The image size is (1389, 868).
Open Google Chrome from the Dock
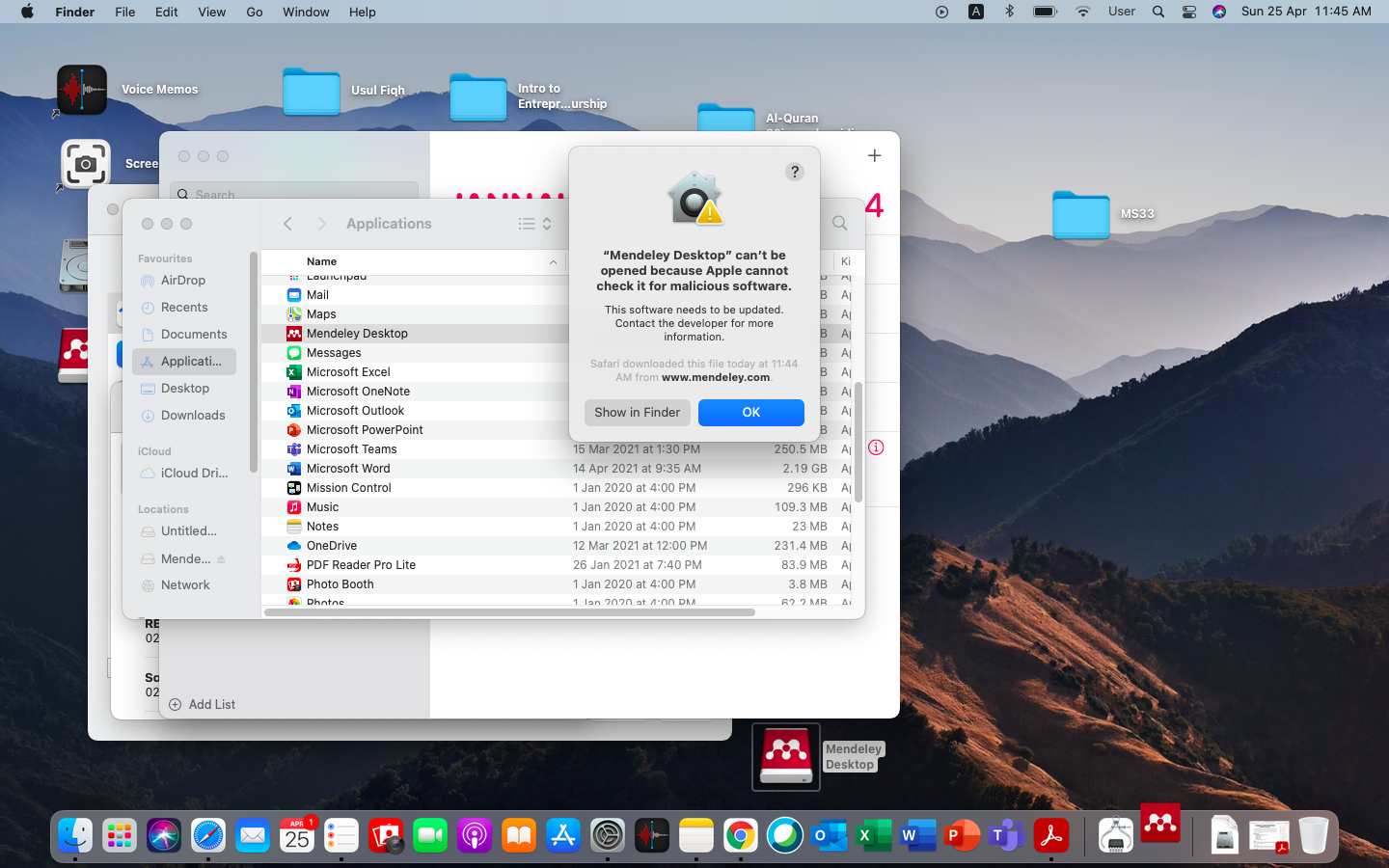click(x=741, y=835)
